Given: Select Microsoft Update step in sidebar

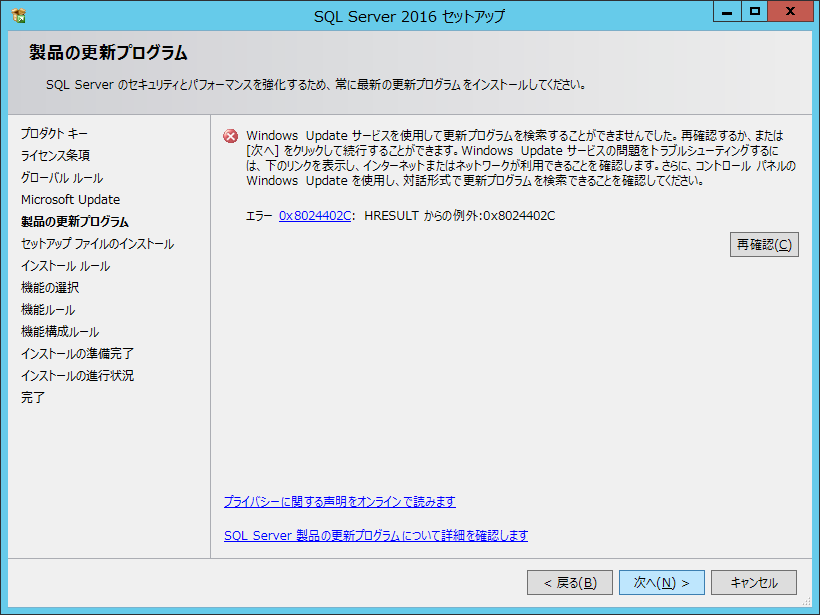Looking at the screenshot, I should click(70, 199).
